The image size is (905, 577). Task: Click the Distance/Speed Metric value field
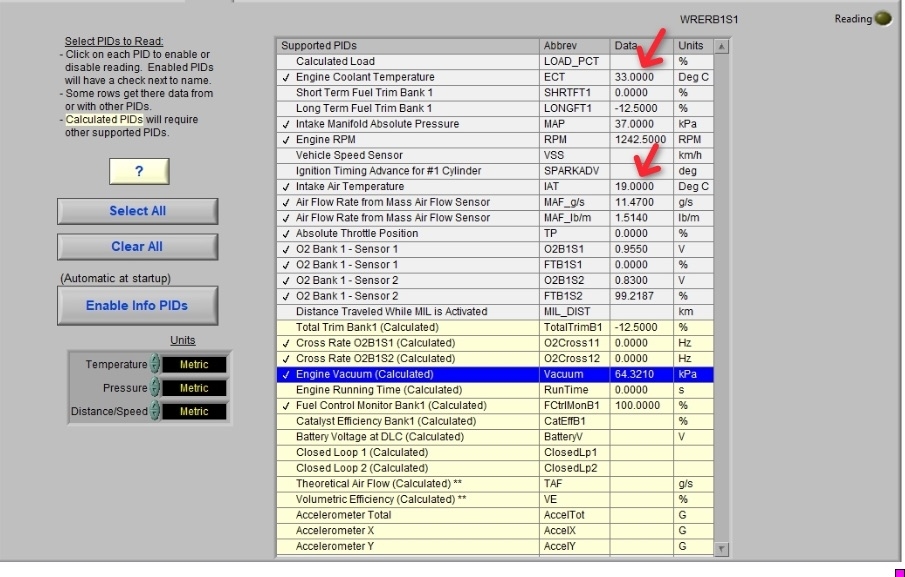(194, 411)
